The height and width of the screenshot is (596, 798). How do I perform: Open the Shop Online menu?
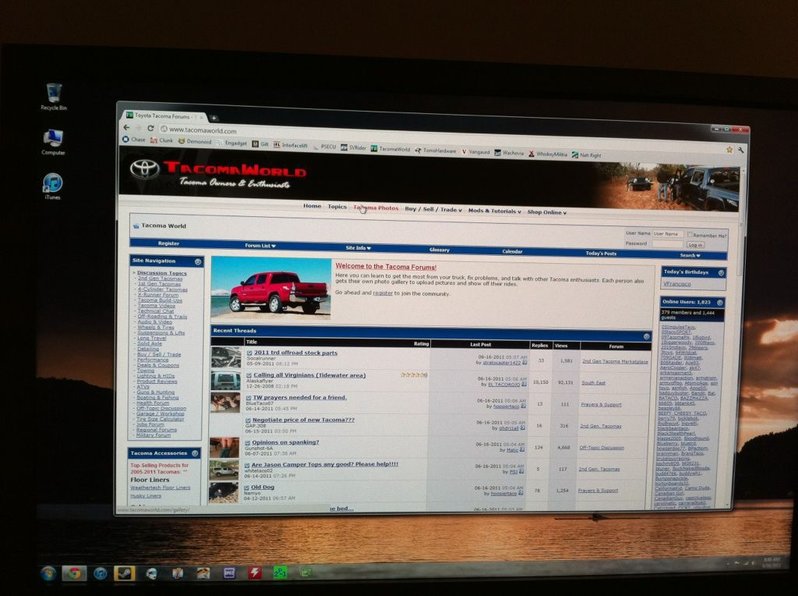point(547,212)
